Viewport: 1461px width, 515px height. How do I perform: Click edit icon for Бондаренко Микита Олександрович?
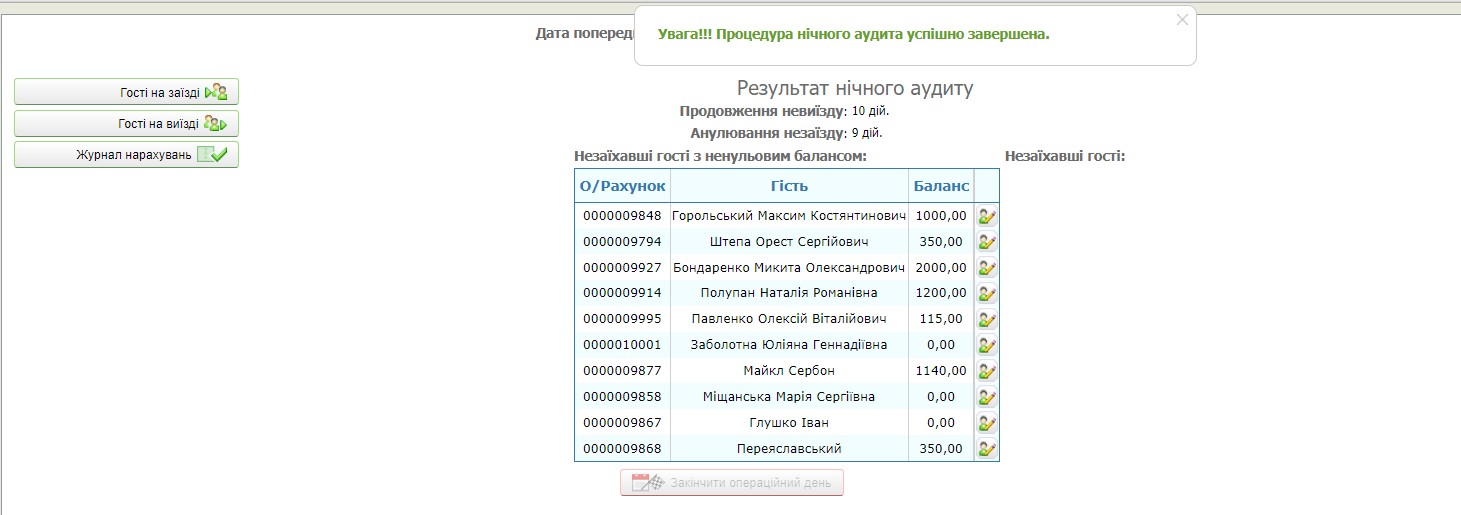[987, 268]
